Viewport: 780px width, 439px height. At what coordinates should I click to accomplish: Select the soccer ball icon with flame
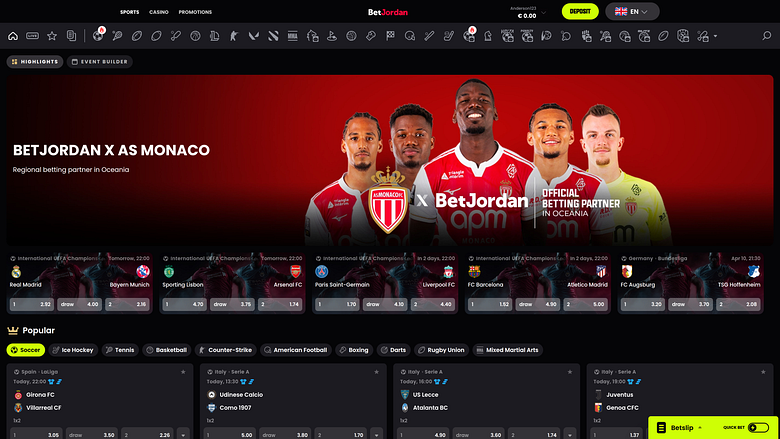coord(98,35)
